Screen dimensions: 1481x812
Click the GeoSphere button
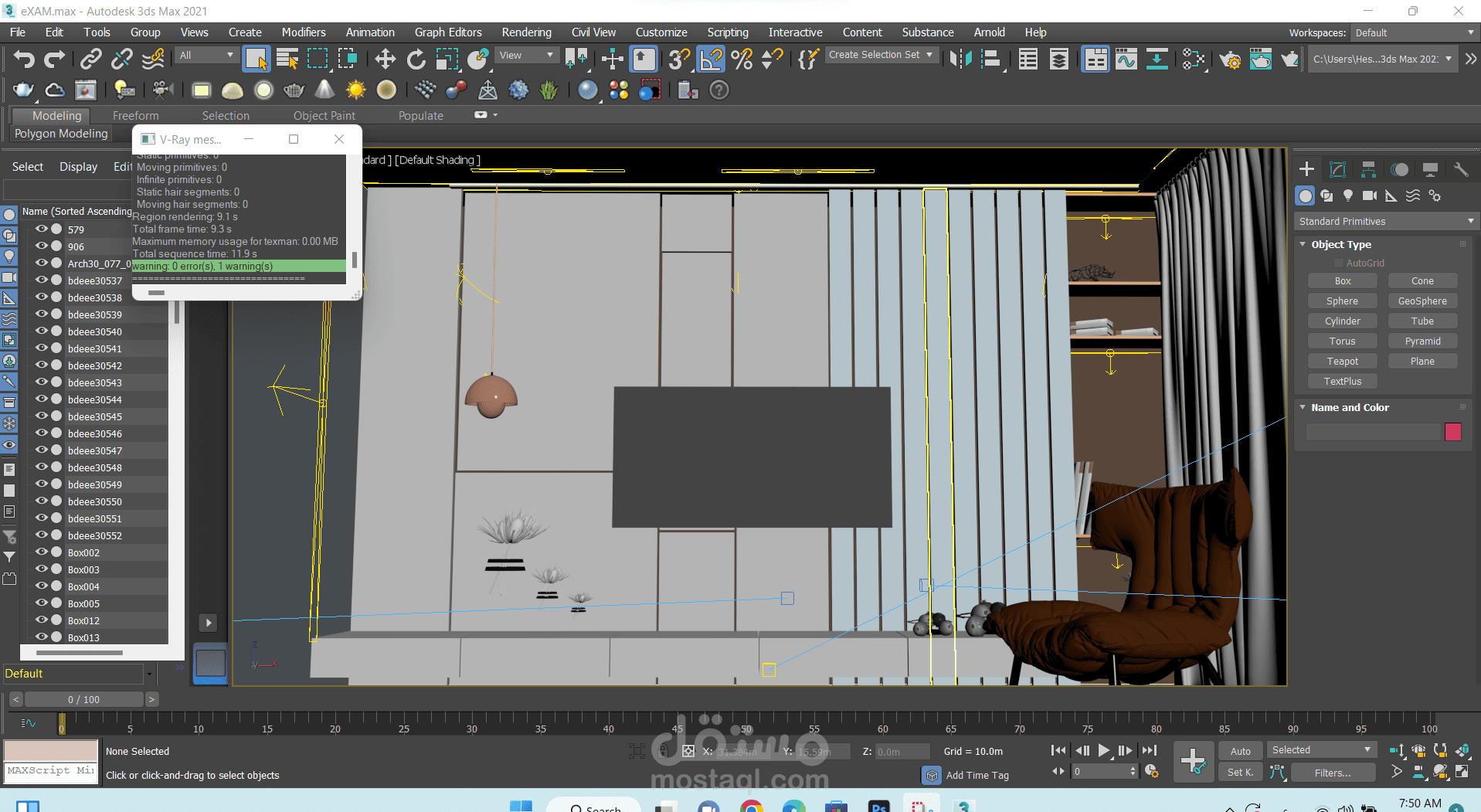coord(1422,301)
